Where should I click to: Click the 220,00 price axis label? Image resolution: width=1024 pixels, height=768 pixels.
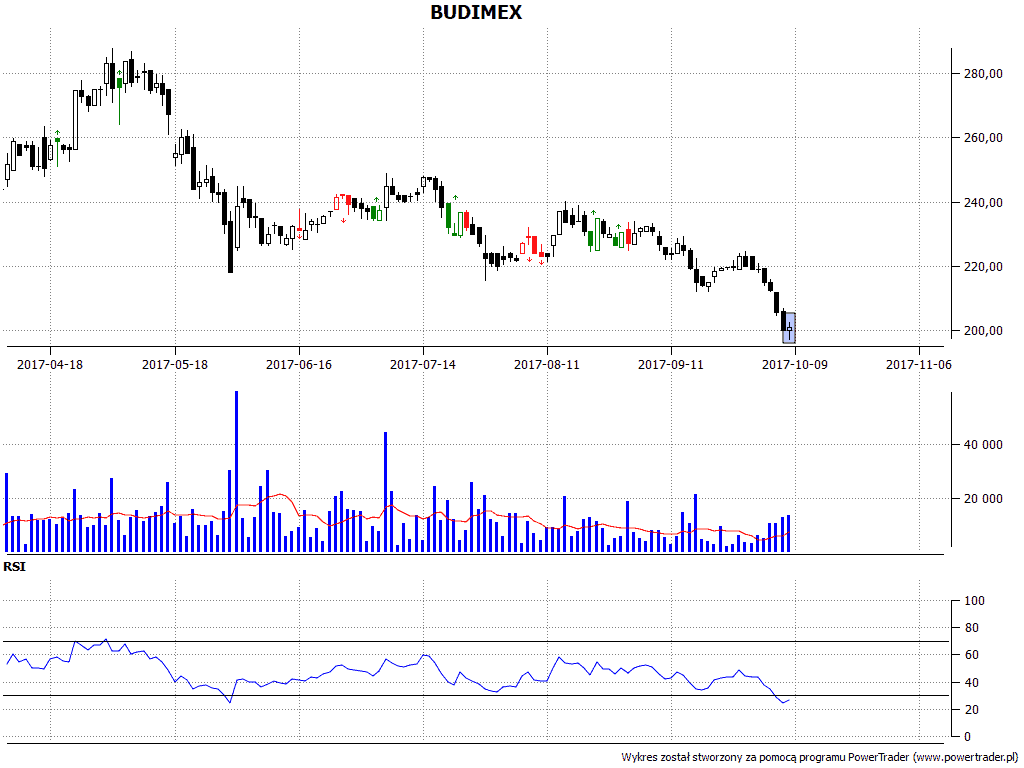[x=984, y=266]
